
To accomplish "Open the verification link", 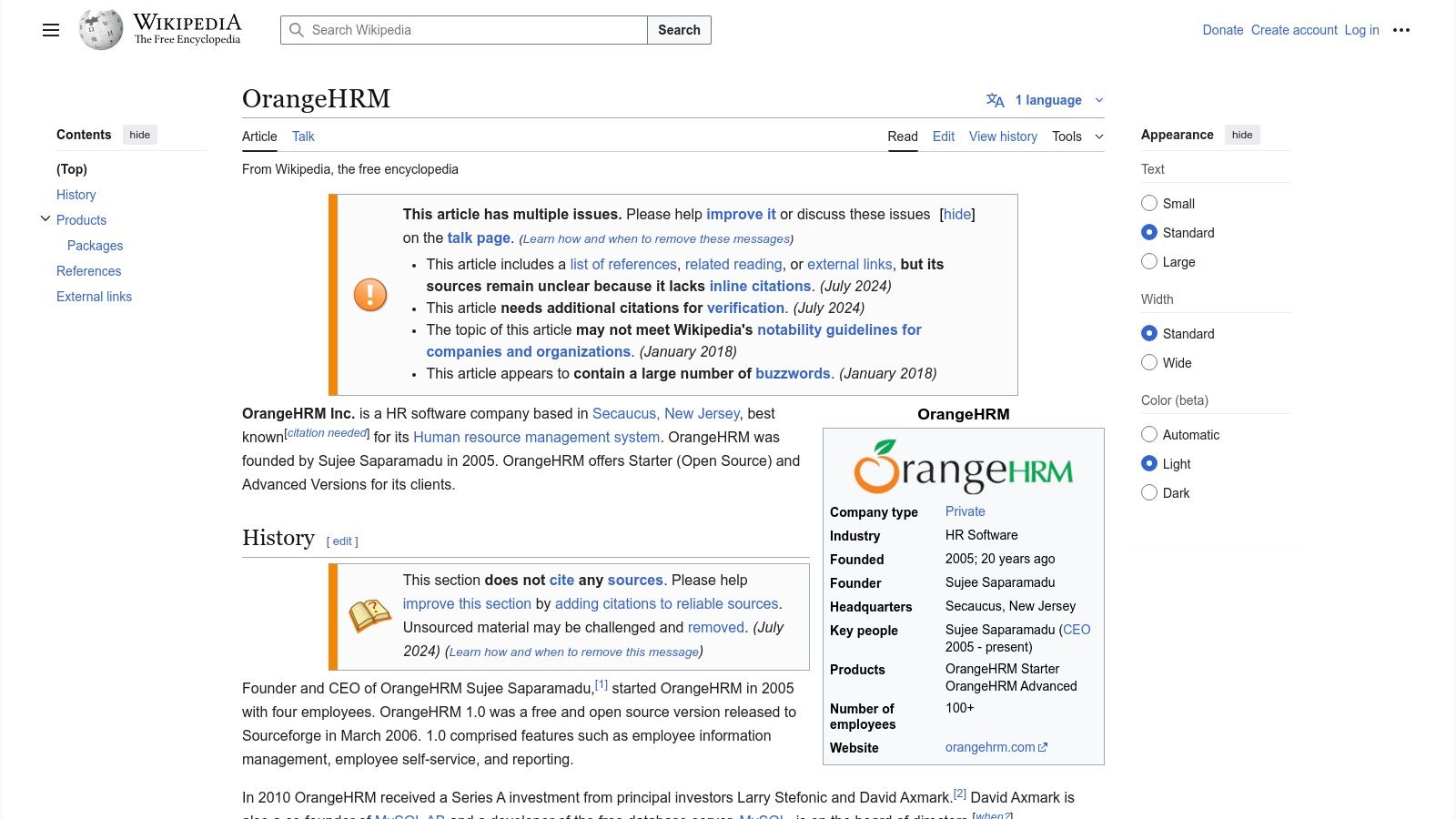I will [745, 308].
